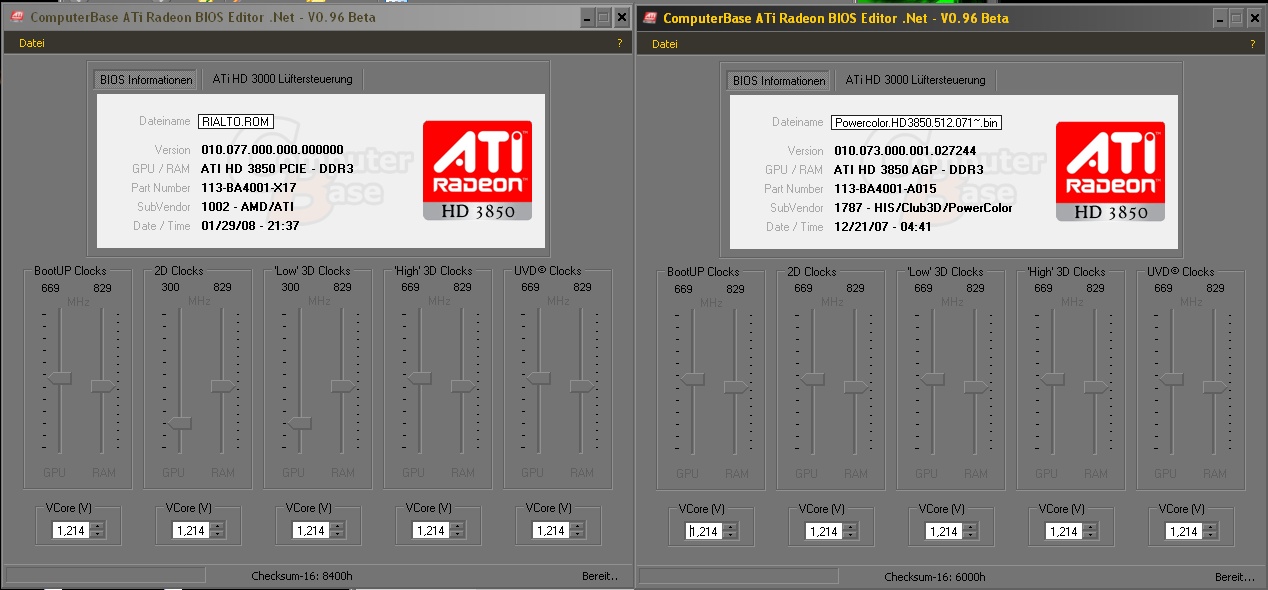Click the app icon in left window title bar
1268x590 pixels.
point(17,17)
